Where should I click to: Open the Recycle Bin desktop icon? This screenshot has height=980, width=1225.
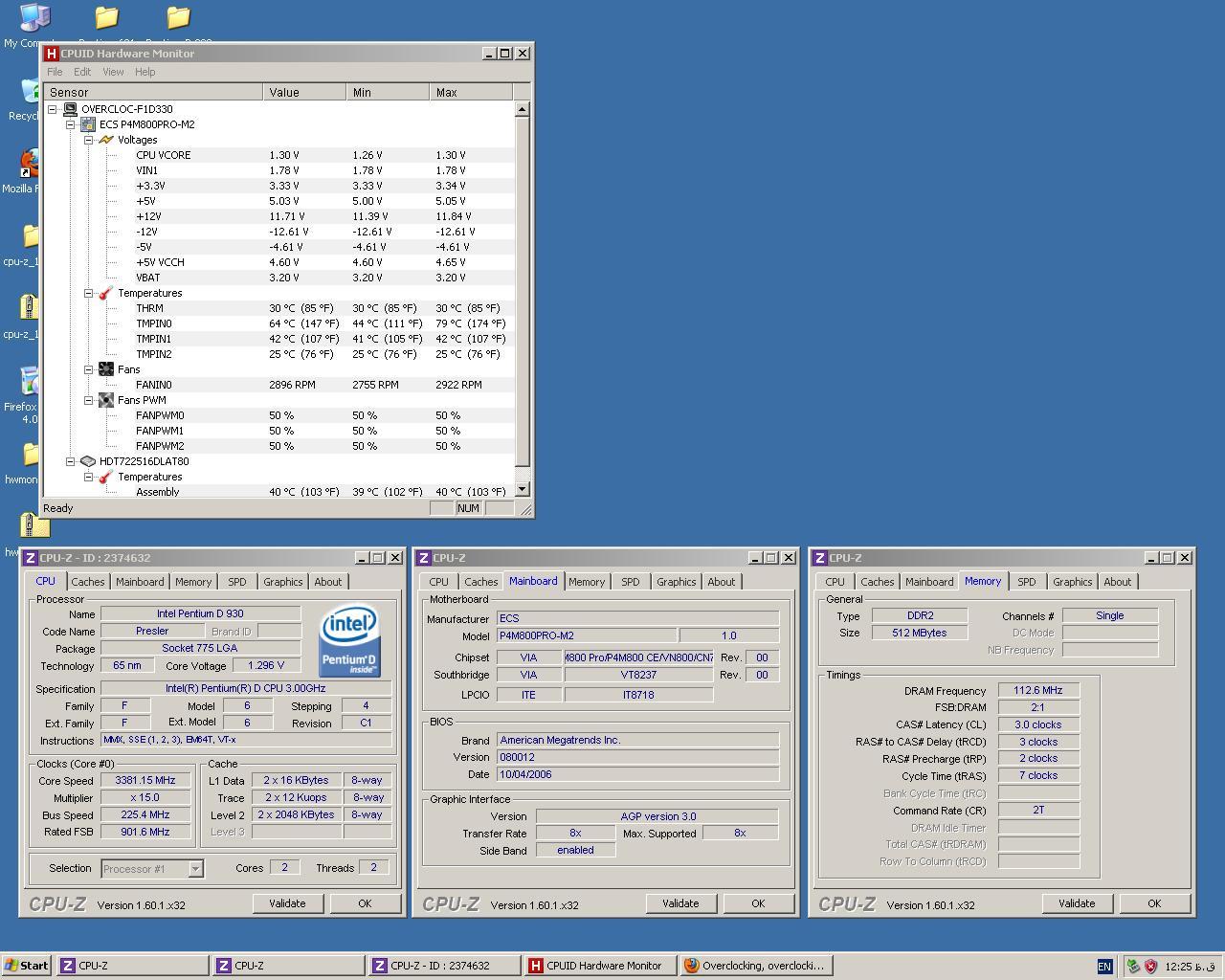(31, 91)
